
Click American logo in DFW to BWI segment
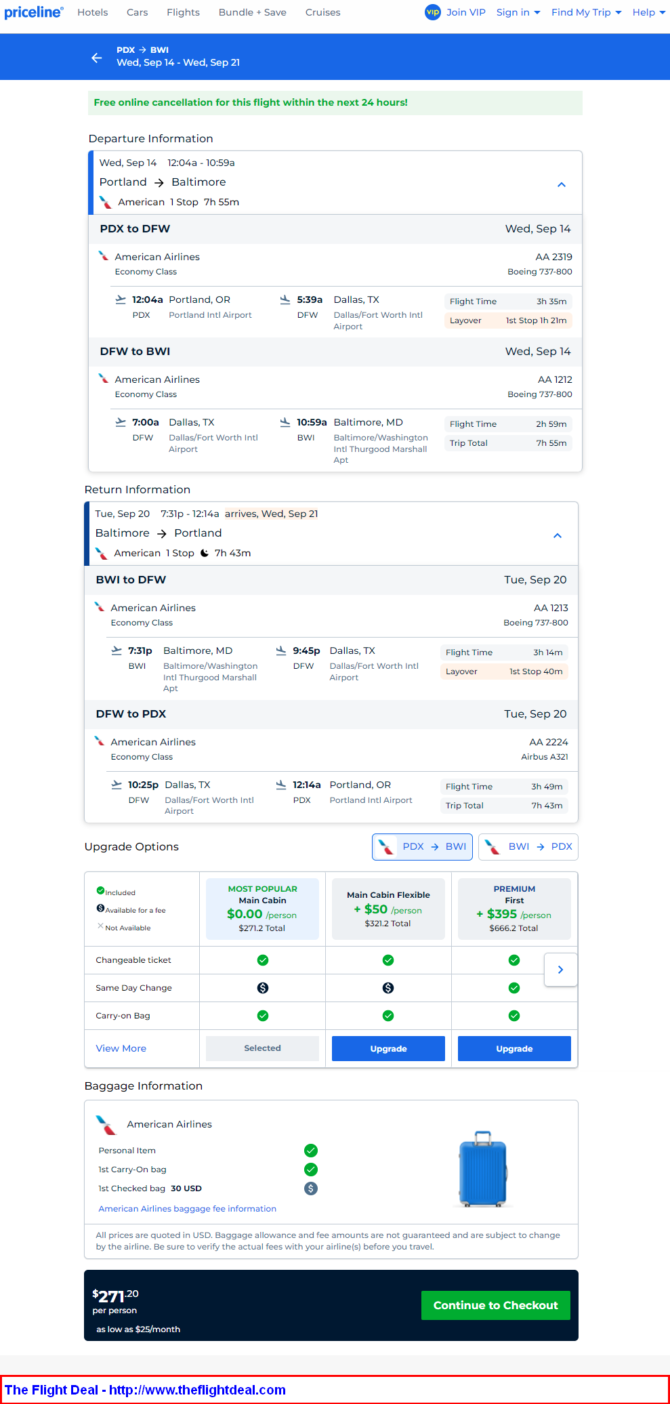click(x=103, y=379)
